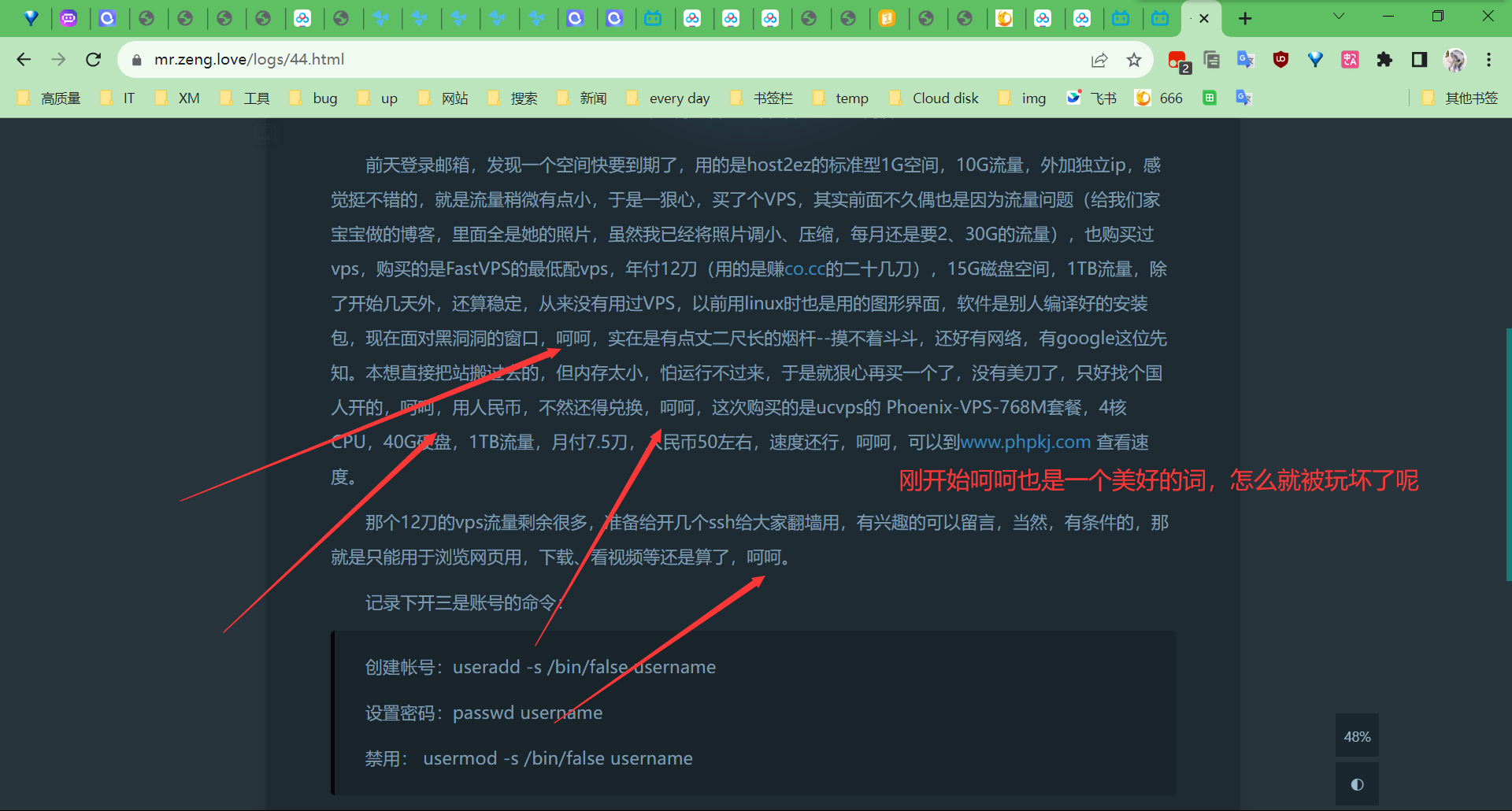Image resolution: width=1512 pixels, height=811 pixels.
Task: Expand the tab search dropdown arrow
Action: pos(1338,17)
